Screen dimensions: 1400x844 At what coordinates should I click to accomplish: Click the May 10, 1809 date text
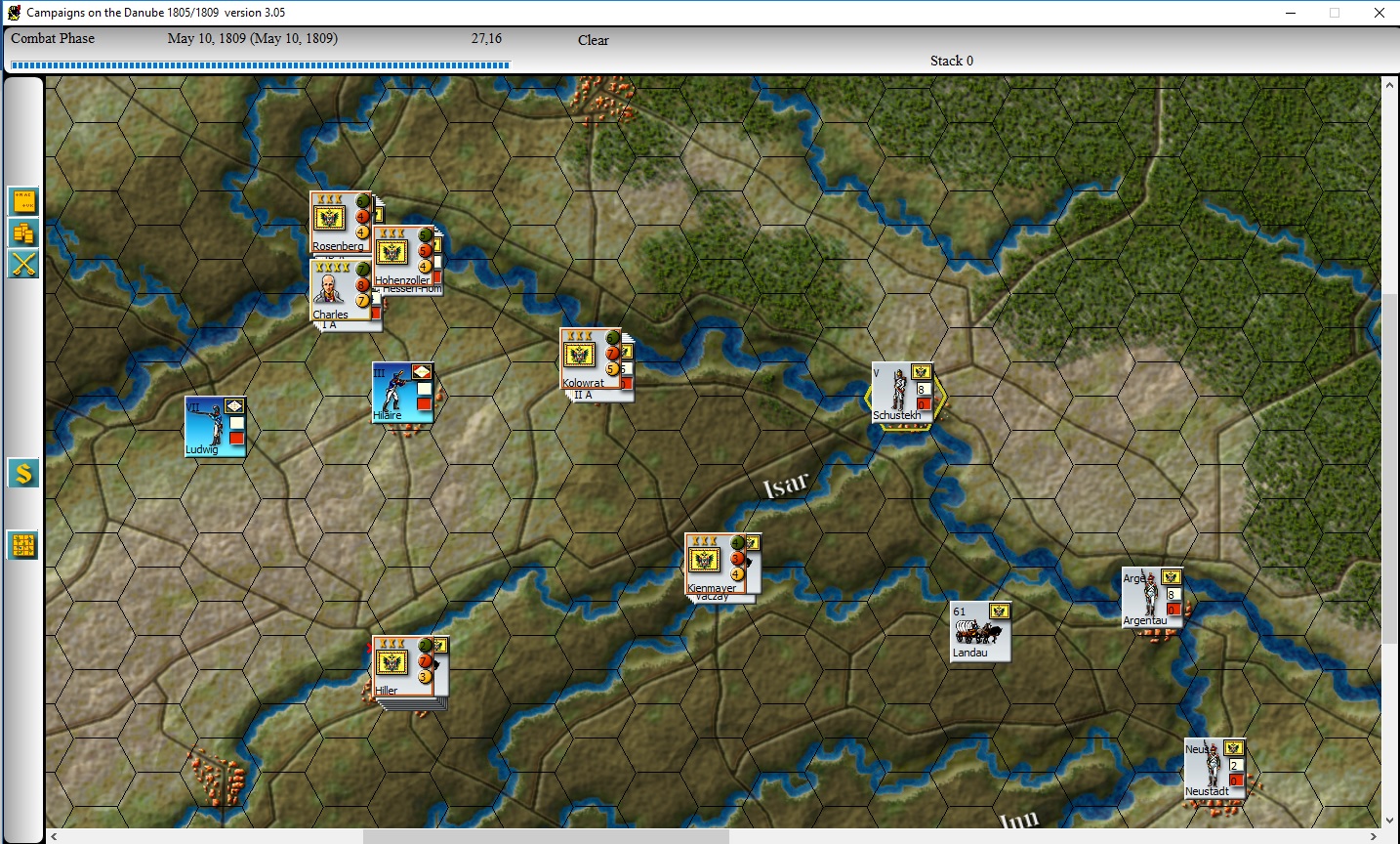(x=253, y=38)
